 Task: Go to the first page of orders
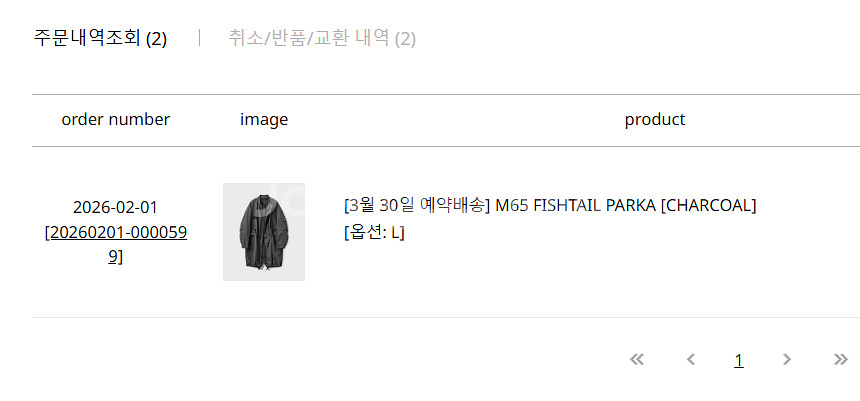(x=637, y=360)
